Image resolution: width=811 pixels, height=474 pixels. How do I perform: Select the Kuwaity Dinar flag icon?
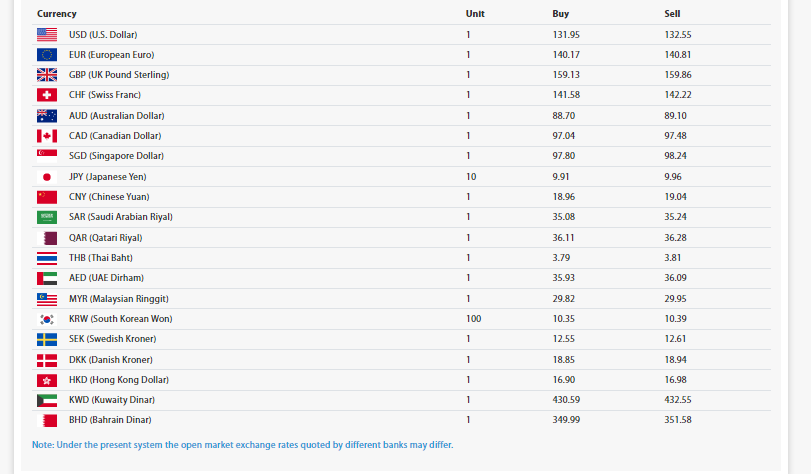[47, 400]
